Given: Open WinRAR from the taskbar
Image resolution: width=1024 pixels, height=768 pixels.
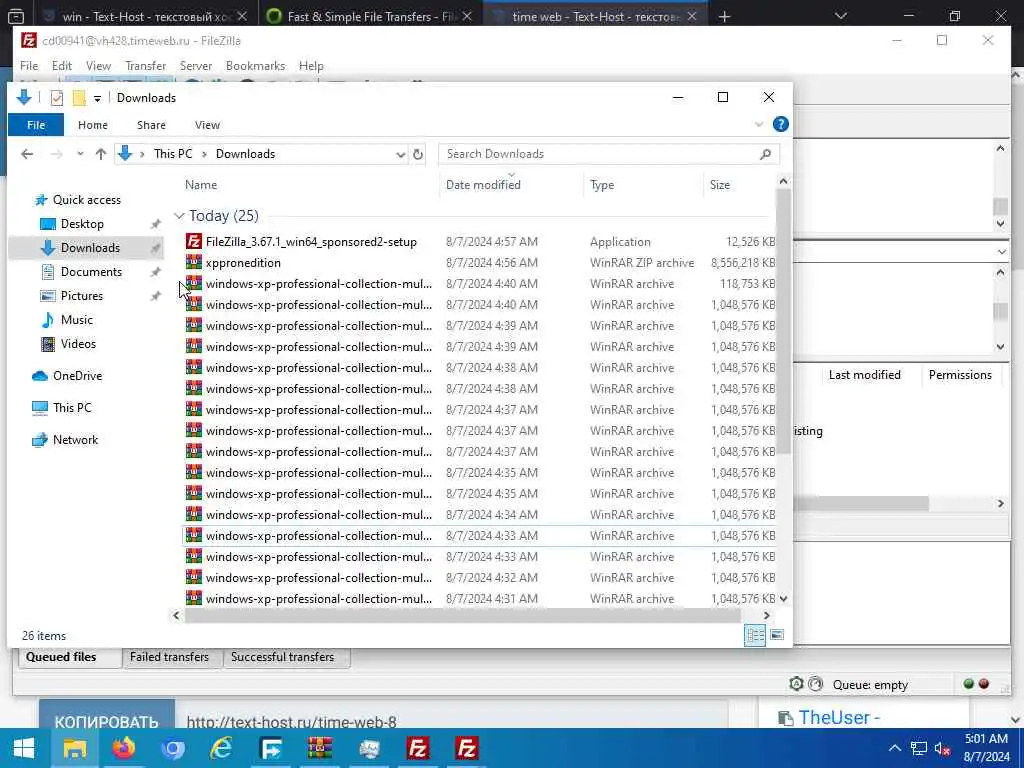Looking at the screenshot, I should point(320,748).
